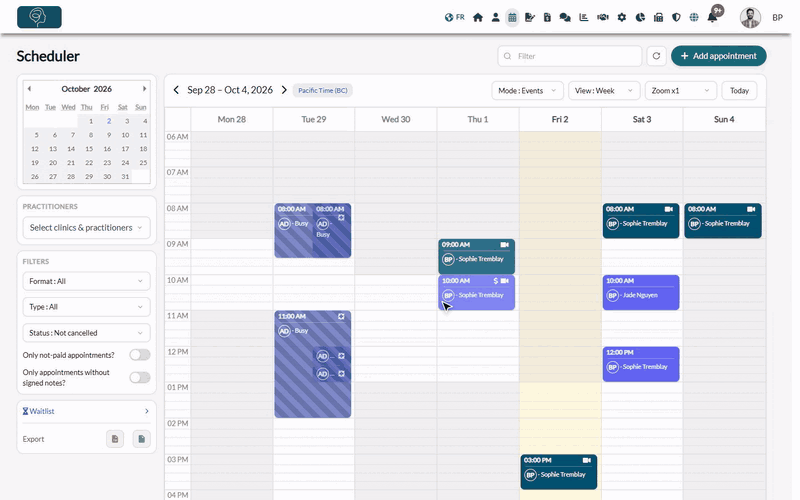Open the bar chart reports icon
The image size is (800, 500).
pos(584,17)
